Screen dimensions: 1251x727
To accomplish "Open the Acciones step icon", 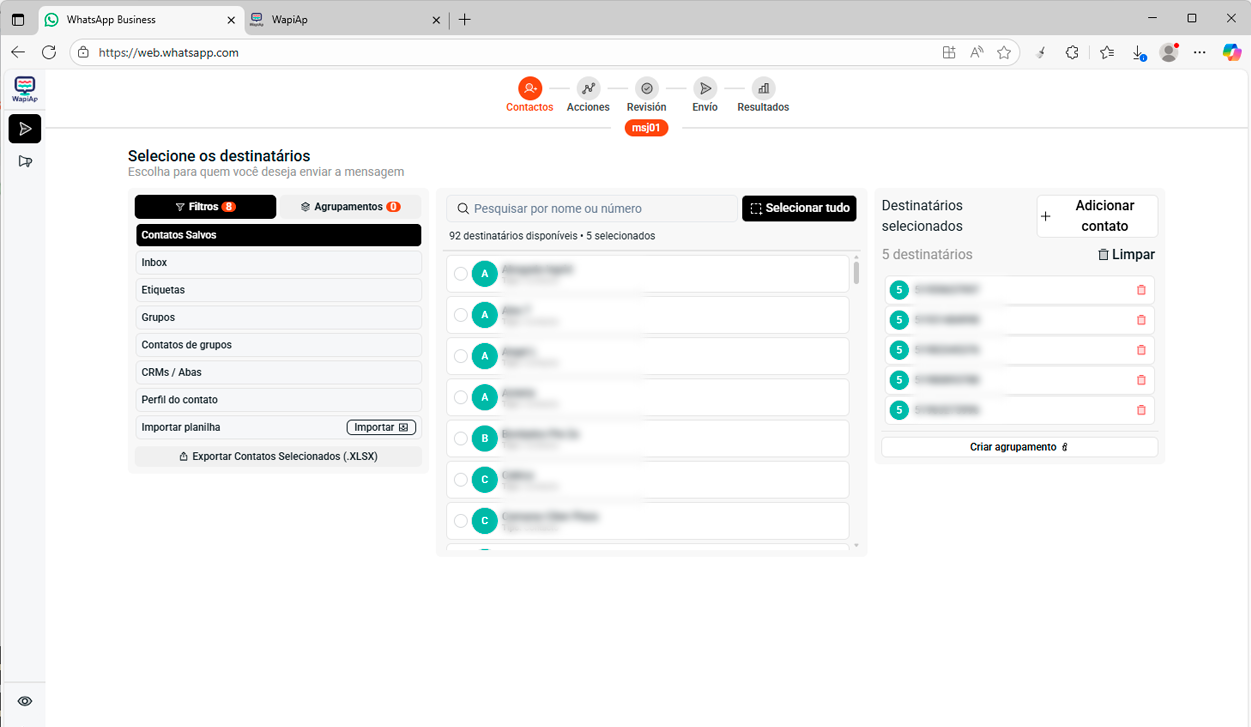I will pos(588,89).
